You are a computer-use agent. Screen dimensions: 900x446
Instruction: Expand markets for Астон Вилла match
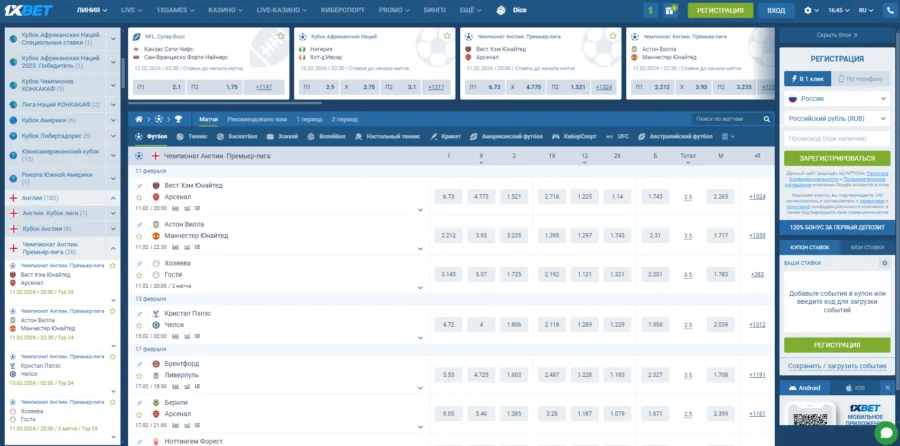[421, 247]
